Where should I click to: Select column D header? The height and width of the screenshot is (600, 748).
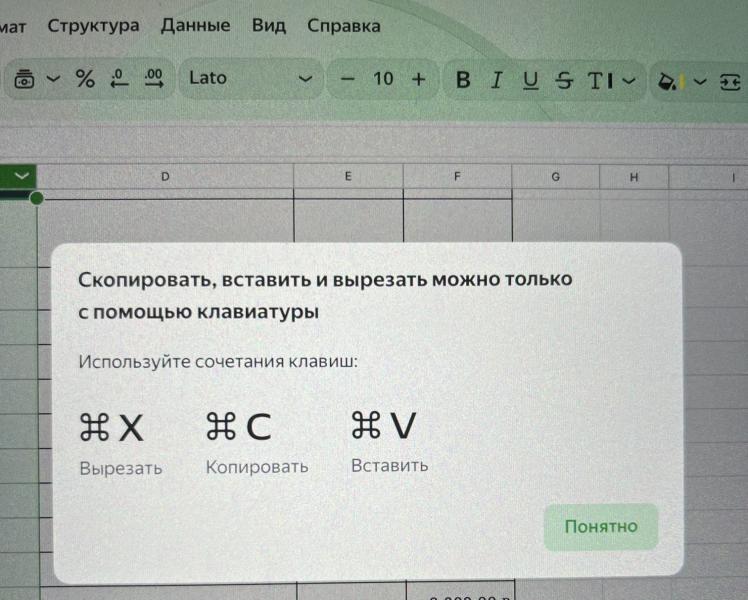tap(165, 176)
